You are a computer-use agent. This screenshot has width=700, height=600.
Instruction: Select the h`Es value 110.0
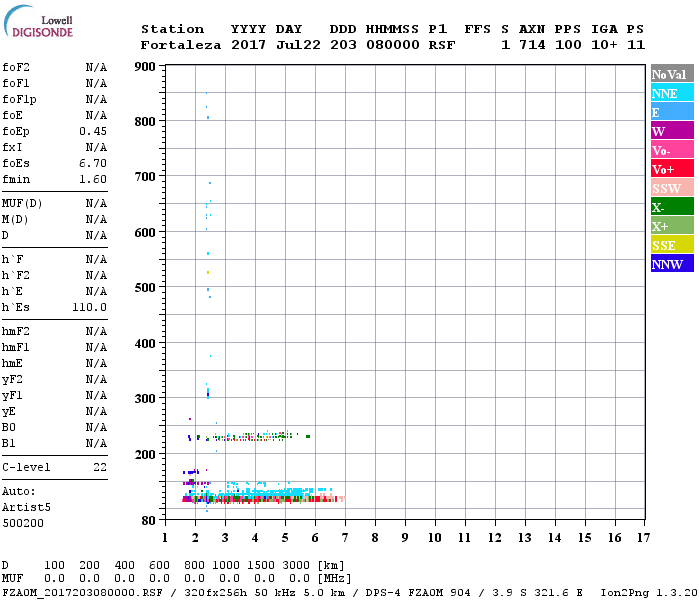[90, 307]
